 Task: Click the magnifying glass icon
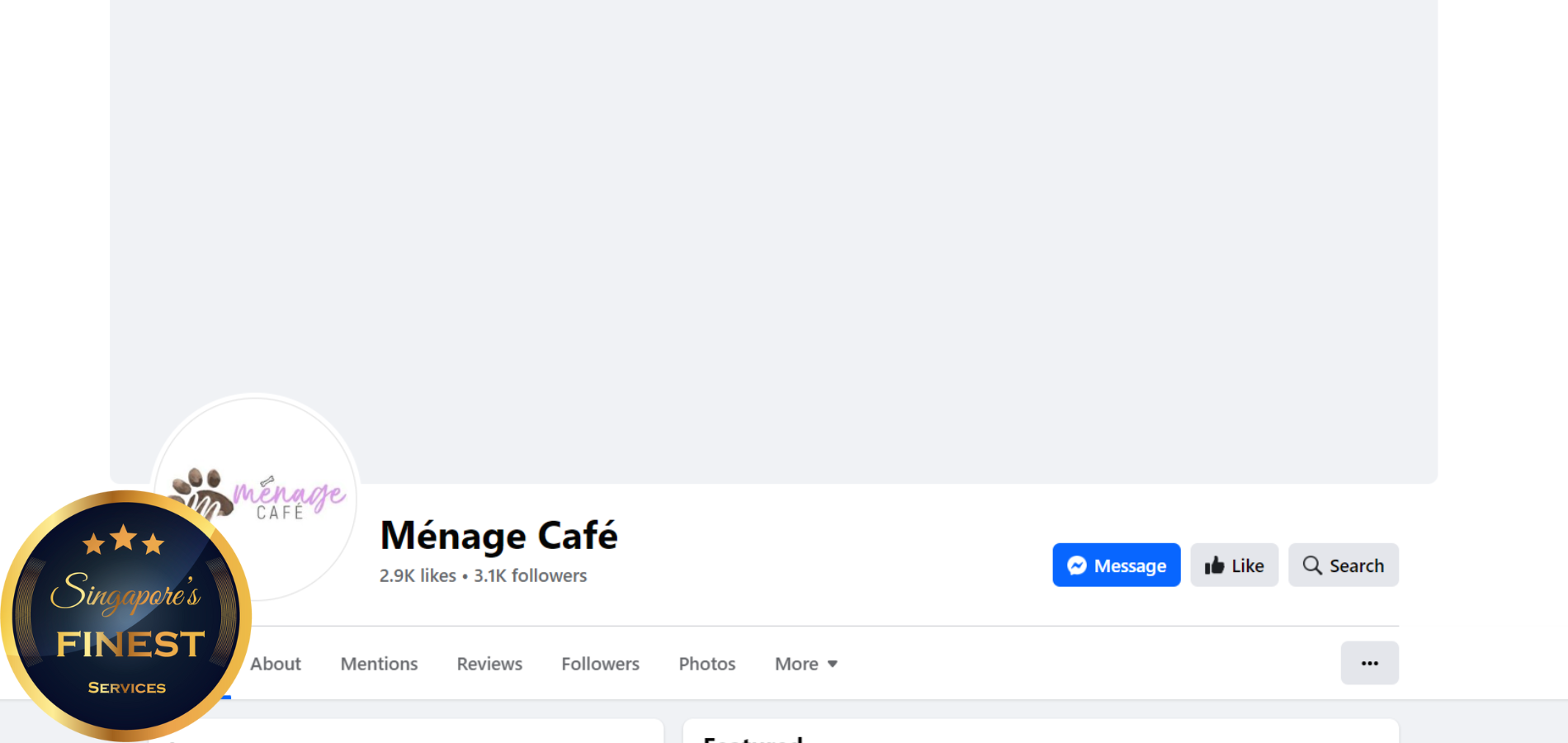[x=1311, y=566]
